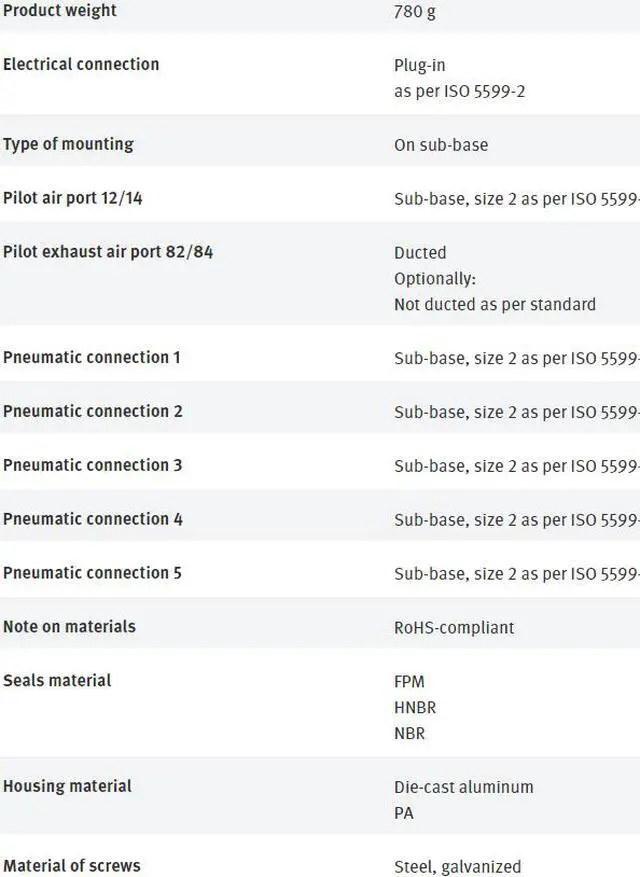Select the value for Pneumatic connection 5
The height and width of the screenshot is (877, 640).
pyautogui.click(x=516, y=574)
